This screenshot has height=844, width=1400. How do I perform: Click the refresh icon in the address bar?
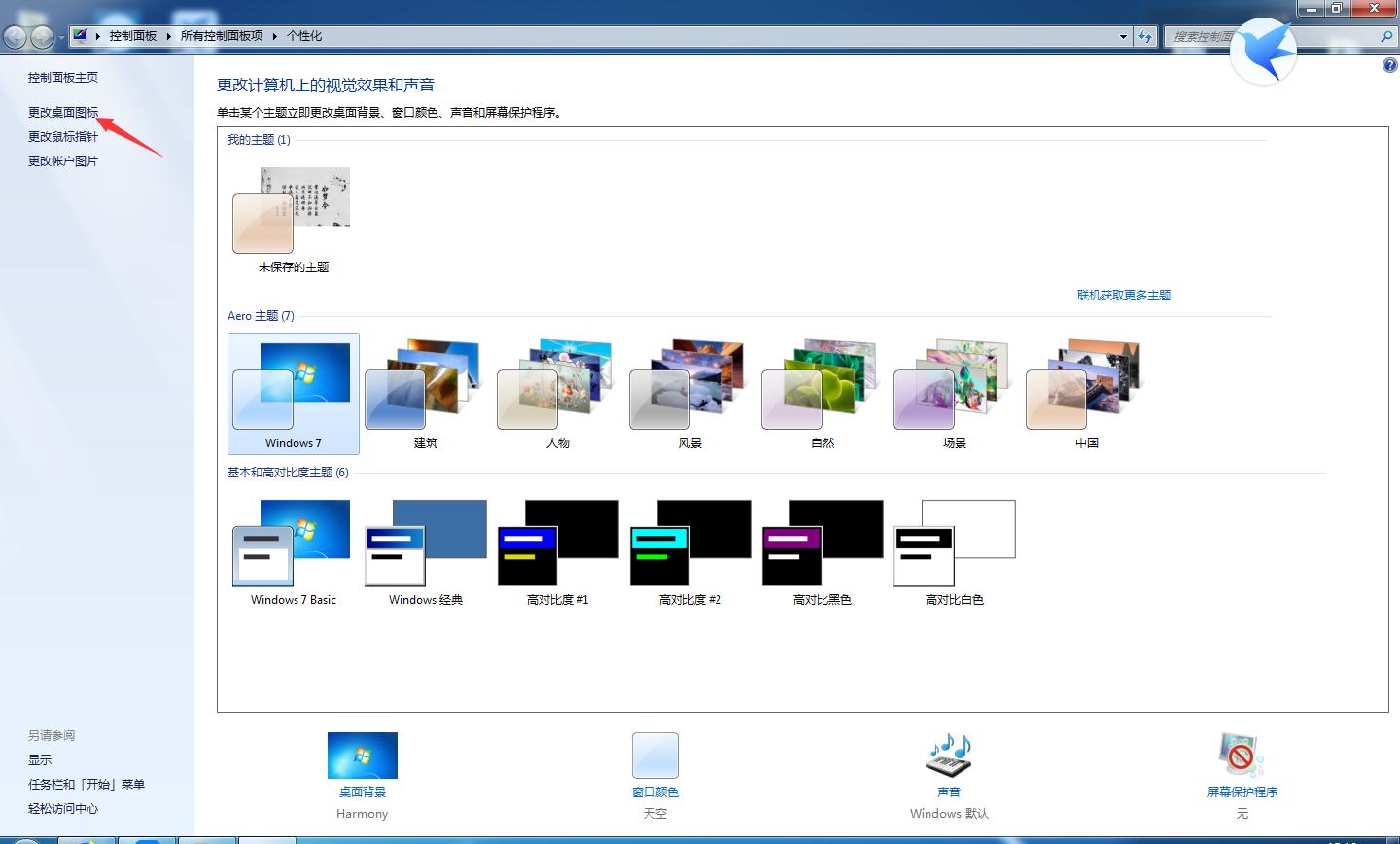click(x=1145, y=35)
